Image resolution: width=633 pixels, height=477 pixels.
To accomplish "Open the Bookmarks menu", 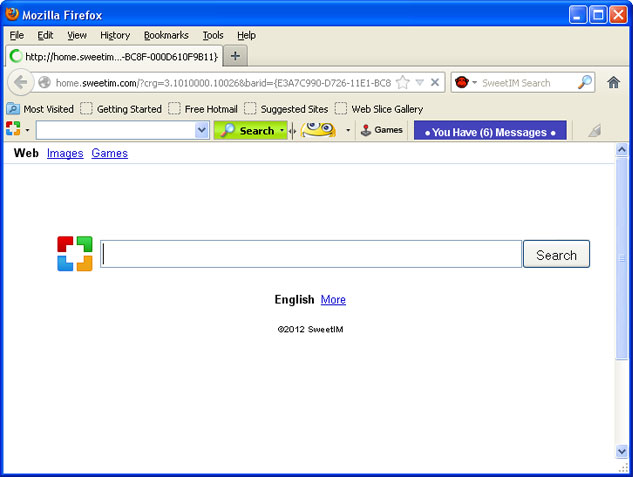I will 166,36.
